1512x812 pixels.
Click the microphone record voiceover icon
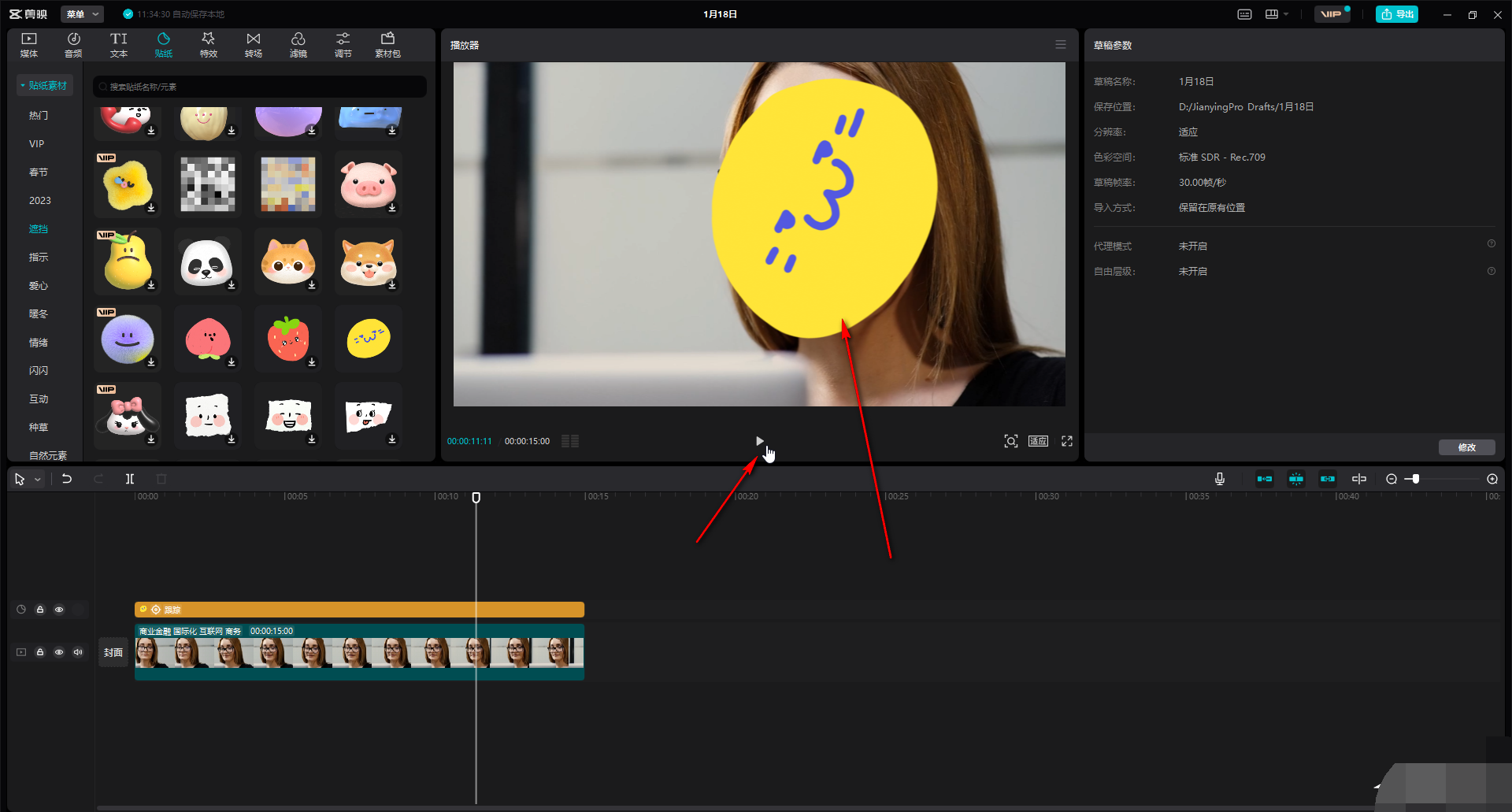(1219, 479)
